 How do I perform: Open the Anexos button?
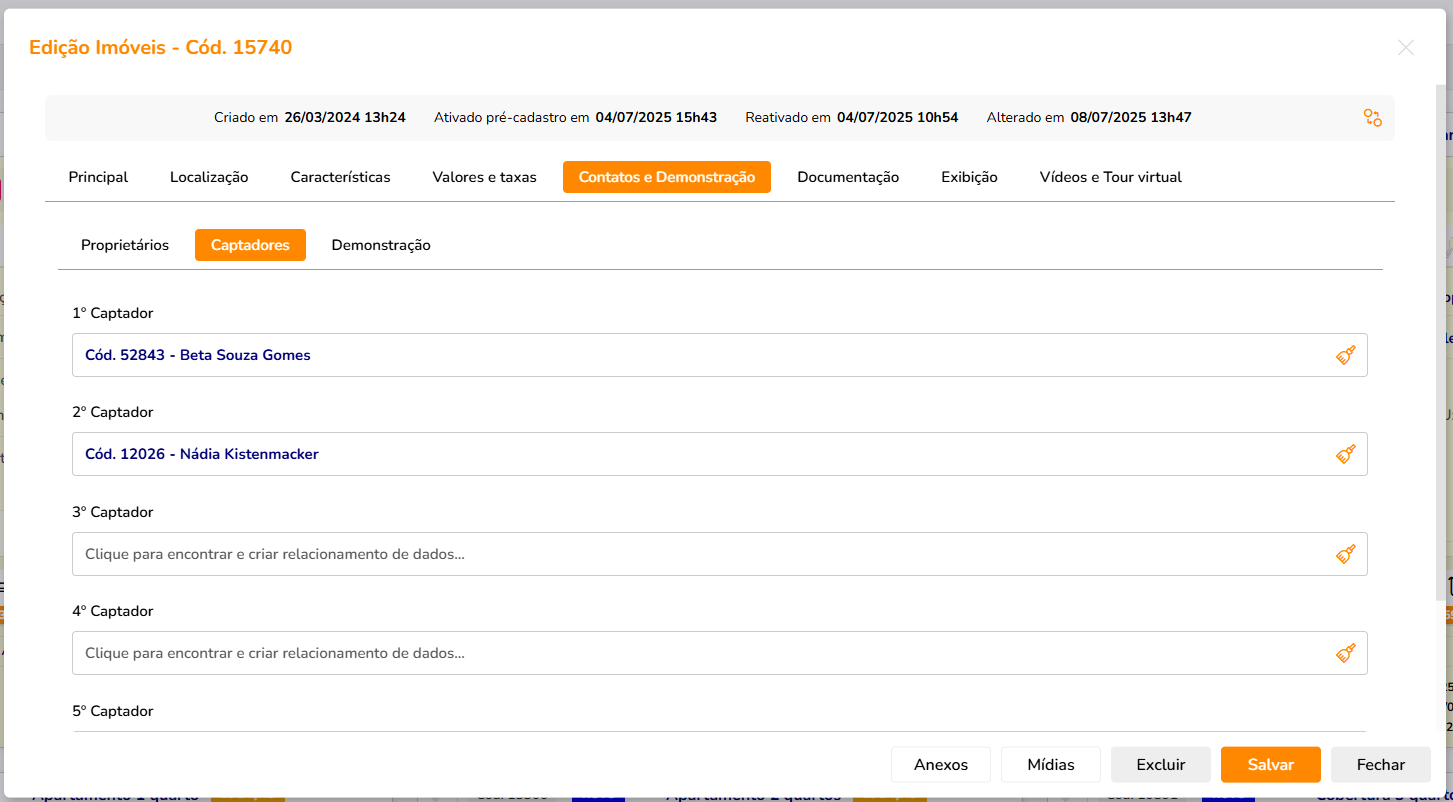click(x=940, y=765)
